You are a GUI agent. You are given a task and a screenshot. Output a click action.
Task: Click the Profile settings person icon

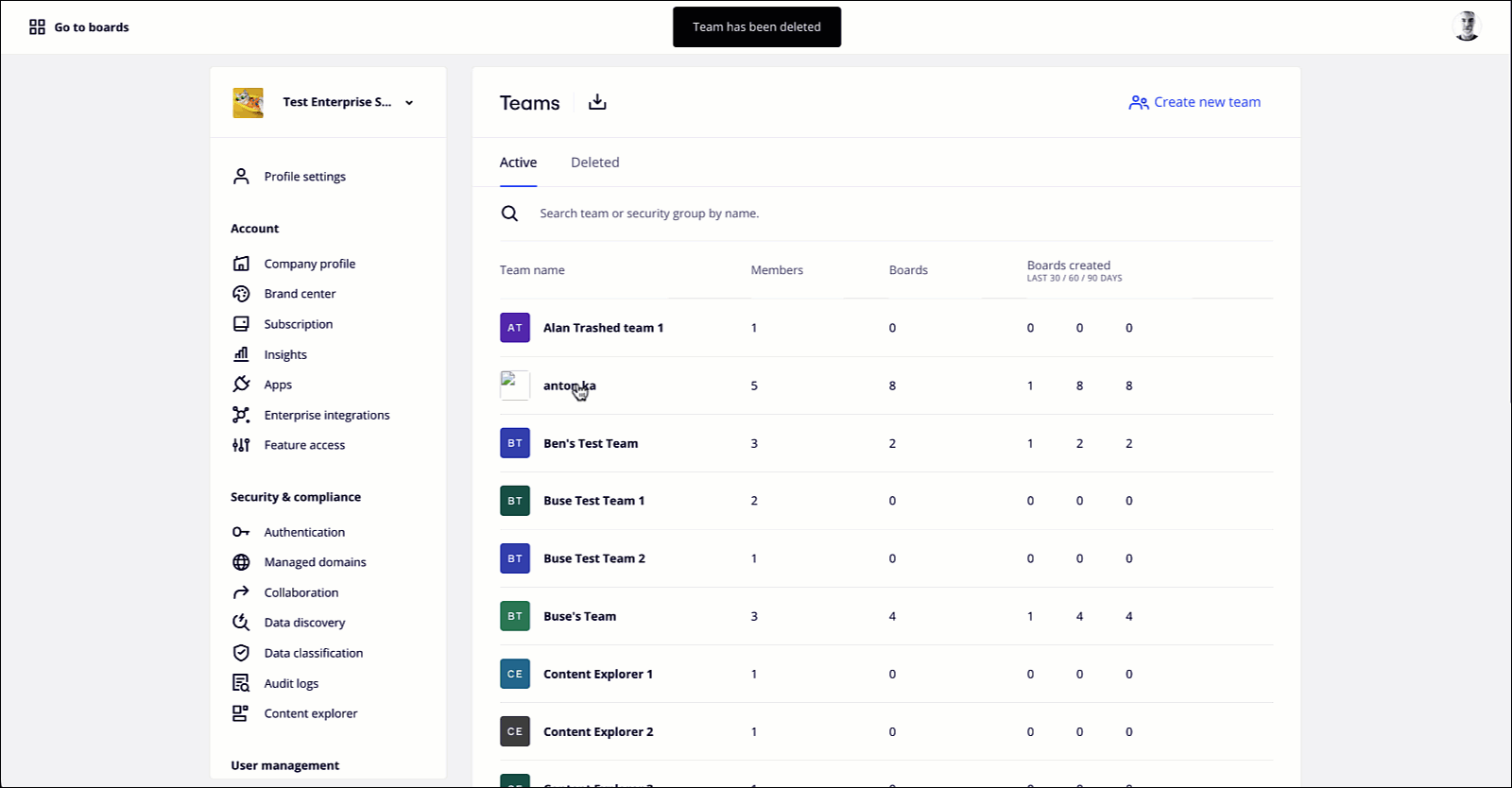pos(241,177)
